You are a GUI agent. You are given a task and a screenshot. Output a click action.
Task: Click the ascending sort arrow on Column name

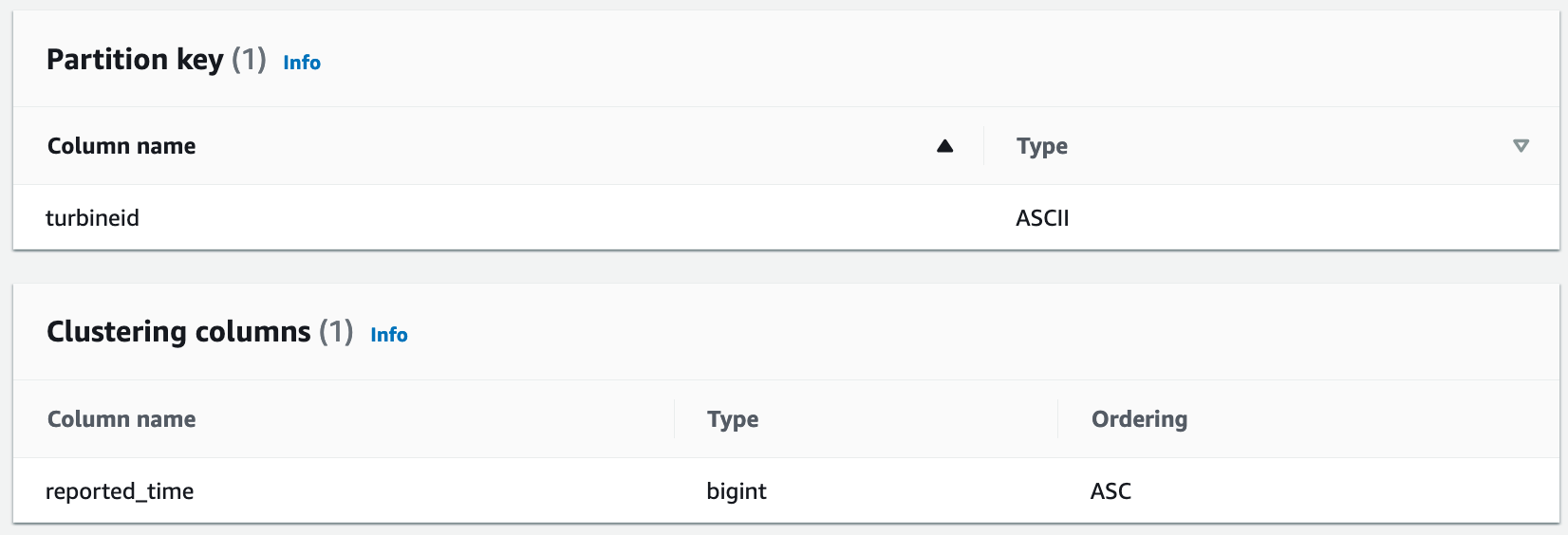click(944, 146)
